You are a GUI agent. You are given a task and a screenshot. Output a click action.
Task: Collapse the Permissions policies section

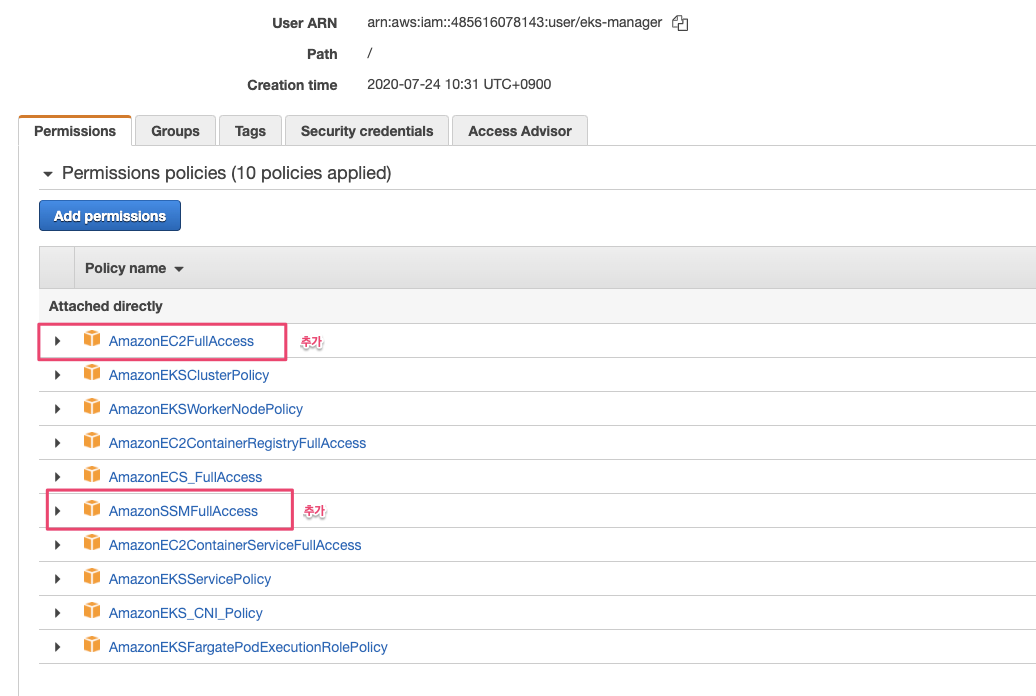[48, 174]
